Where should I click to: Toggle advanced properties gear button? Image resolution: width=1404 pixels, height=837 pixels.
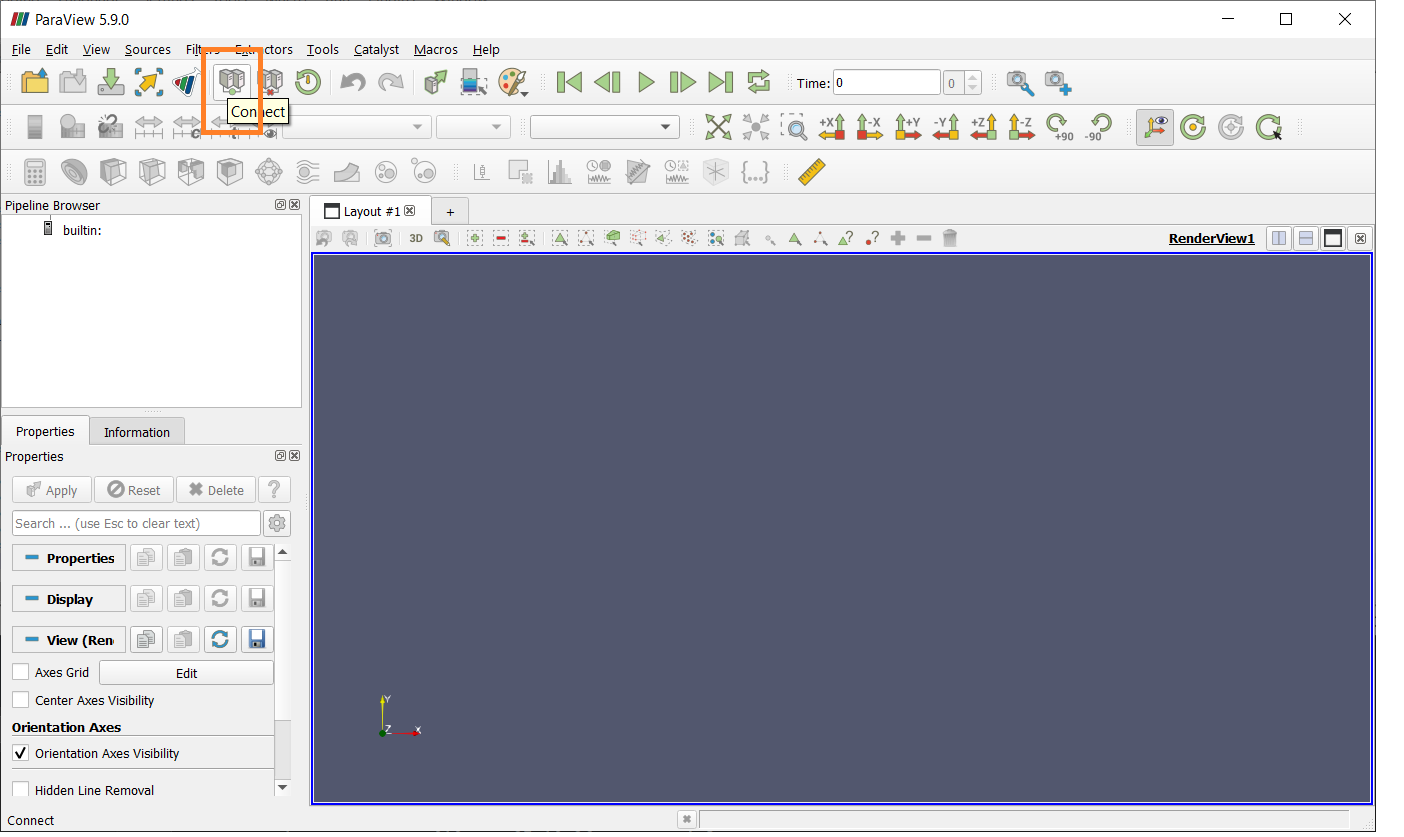[277, 523]
